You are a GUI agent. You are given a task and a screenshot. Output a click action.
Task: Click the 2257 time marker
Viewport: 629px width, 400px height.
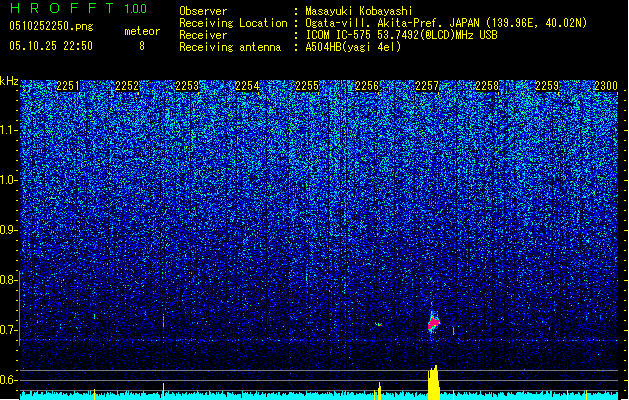tap(427, 86)
